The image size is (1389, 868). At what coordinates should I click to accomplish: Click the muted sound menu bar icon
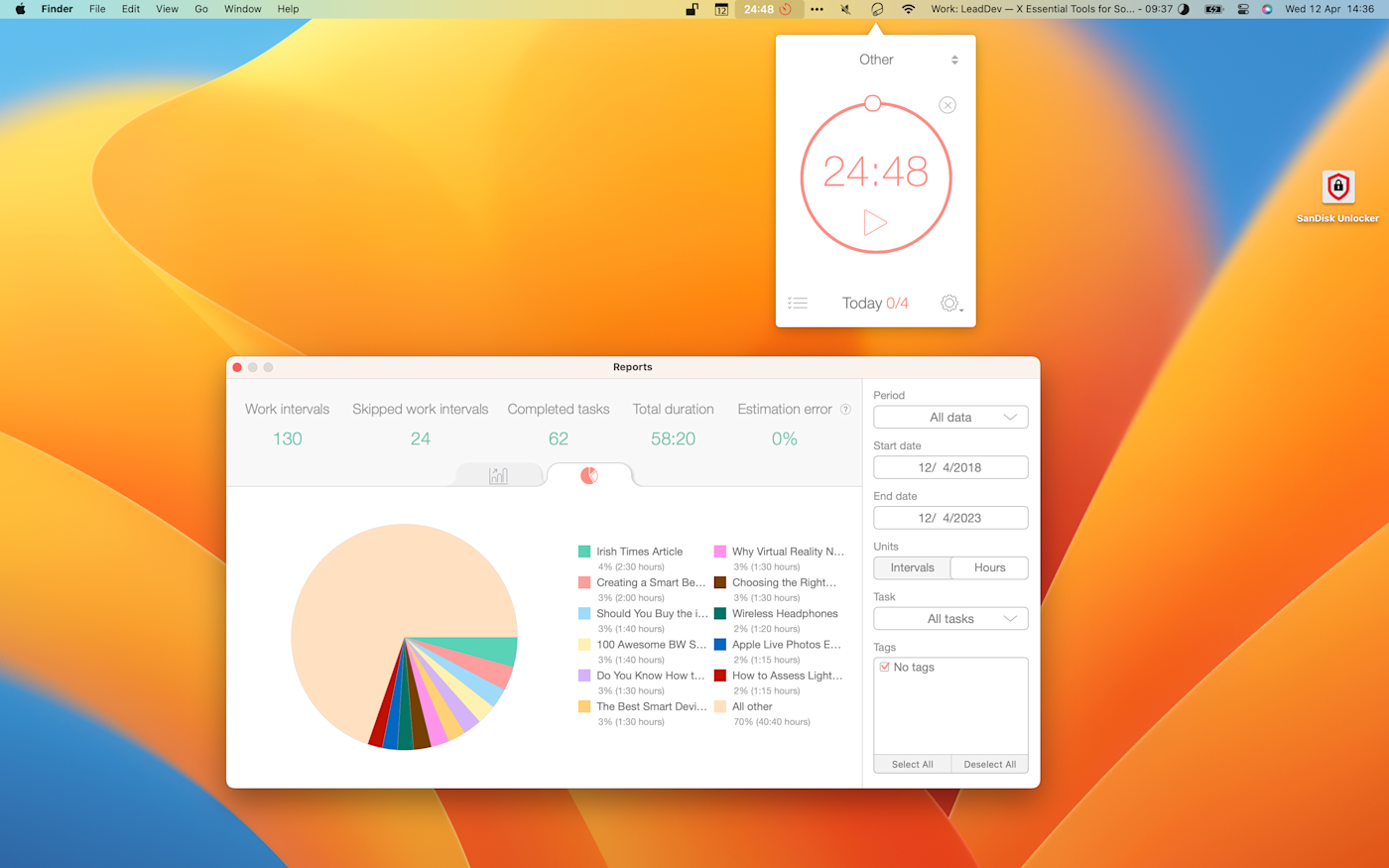(846, 9)
